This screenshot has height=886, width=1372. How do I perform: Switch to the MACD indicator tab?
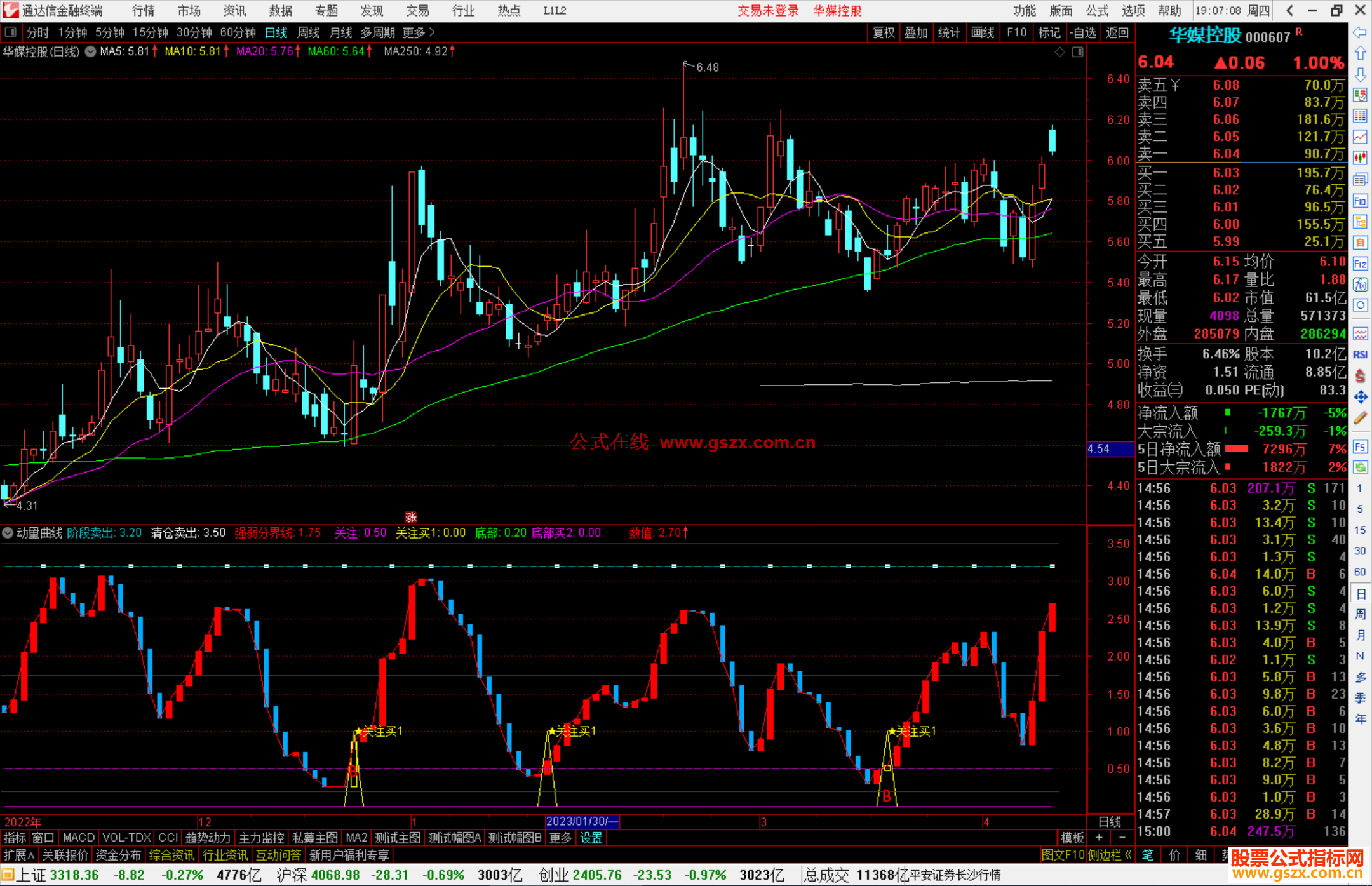(79, 838)
